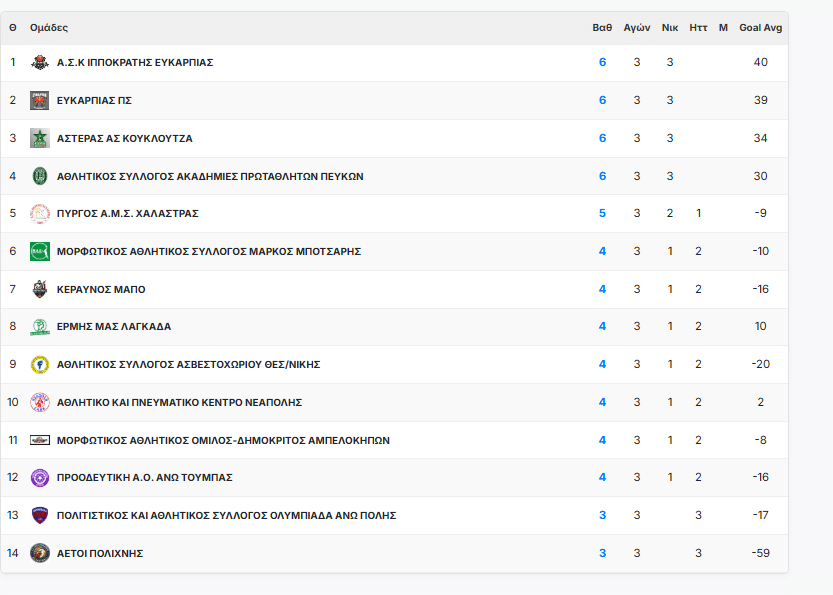This screenshot has height=595, width=833.
Task: Click the ΠΥΡΓΟΣ Α.Μ.Σ. ΧΑΛΑΣΤΡΑΣ team logo
Action: point(40,214)
